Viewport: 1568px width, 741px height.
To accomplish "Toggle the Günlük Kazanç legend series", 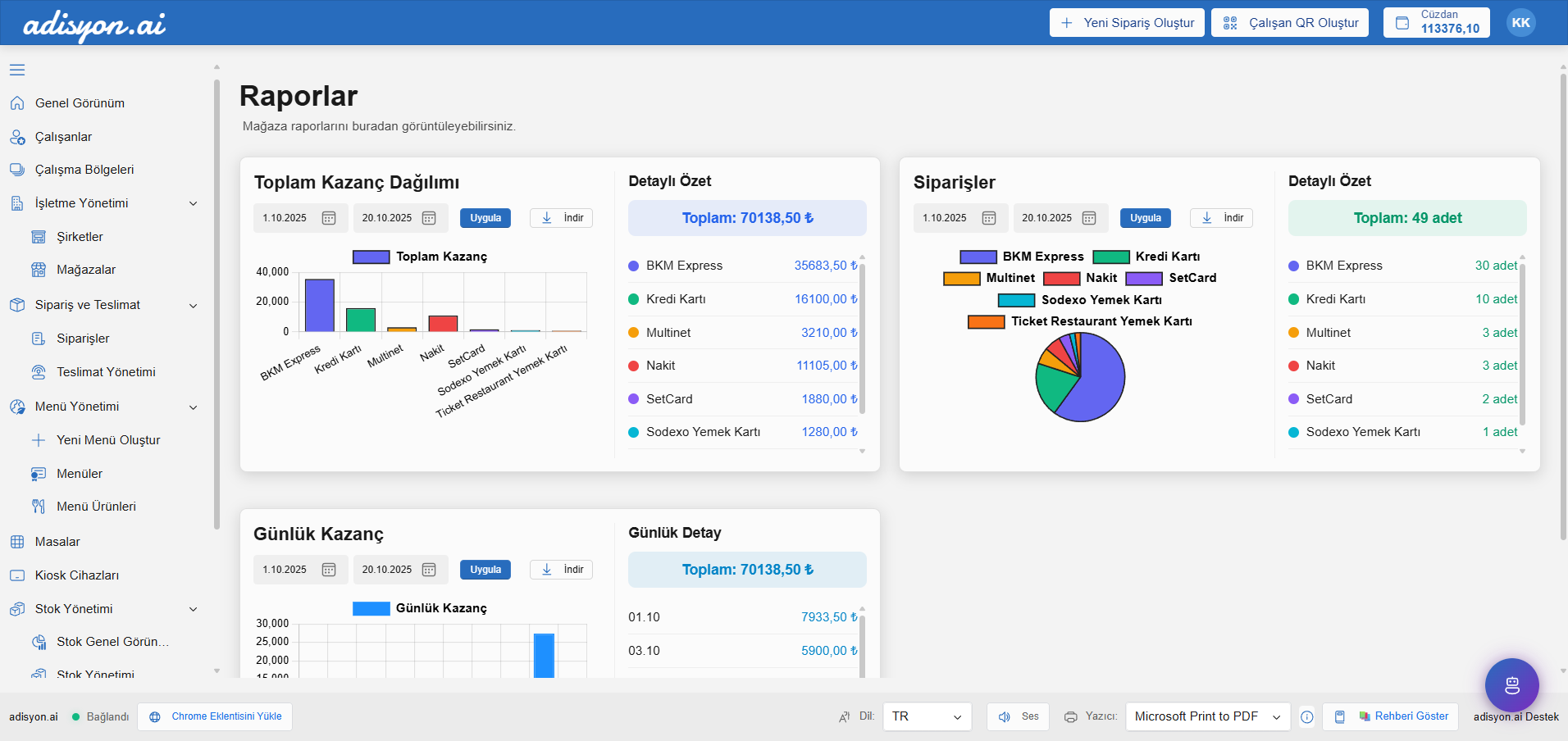I will (420, 608).
